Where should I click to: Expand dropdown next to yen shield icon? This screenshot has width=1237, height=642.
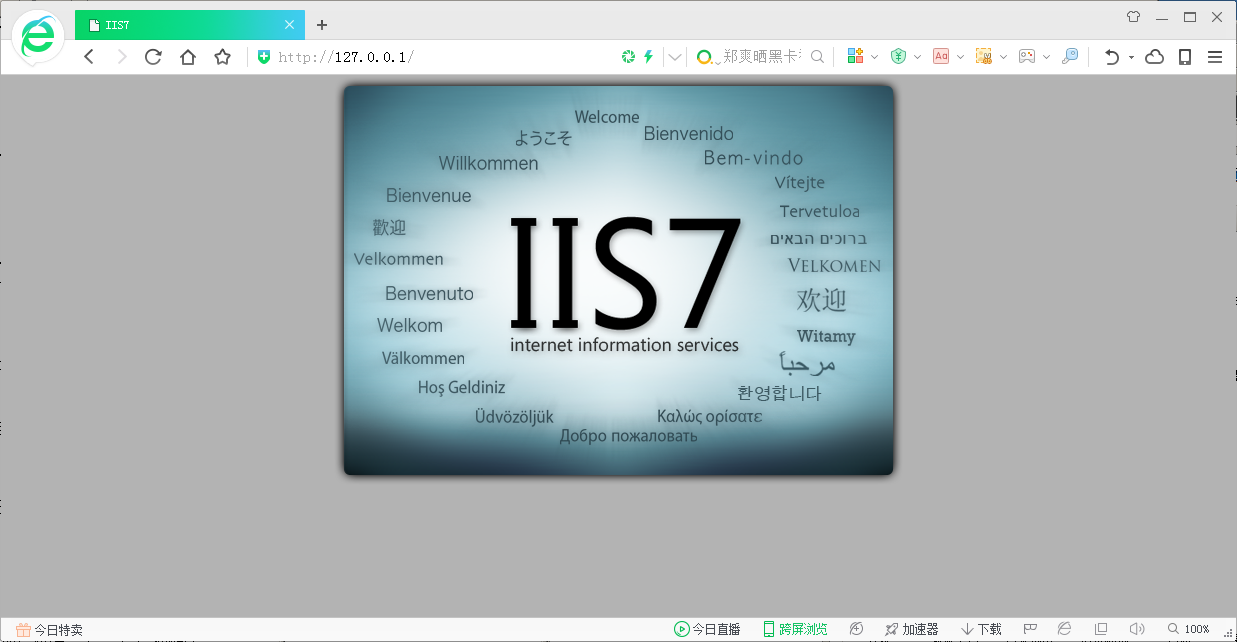click(917, 57)
